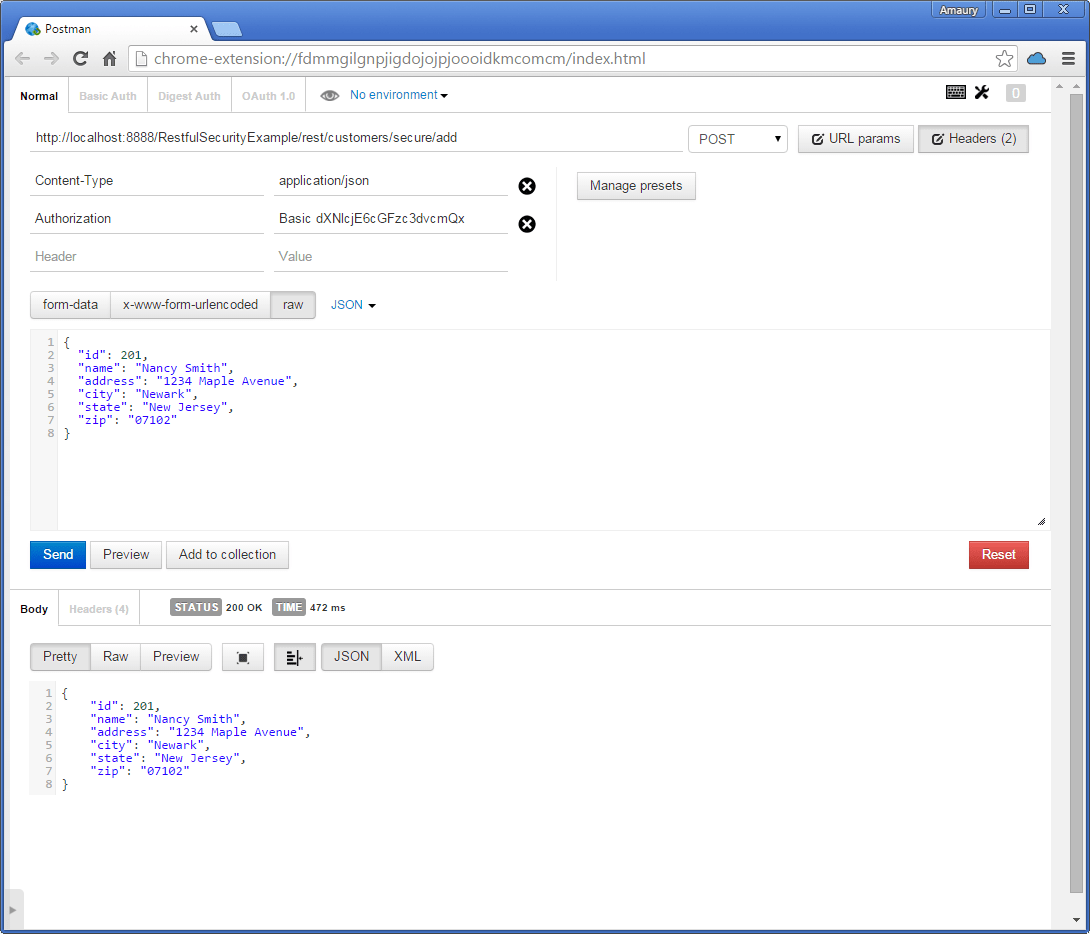Select x-www-form-urlencoded body type

pos(190,305)
